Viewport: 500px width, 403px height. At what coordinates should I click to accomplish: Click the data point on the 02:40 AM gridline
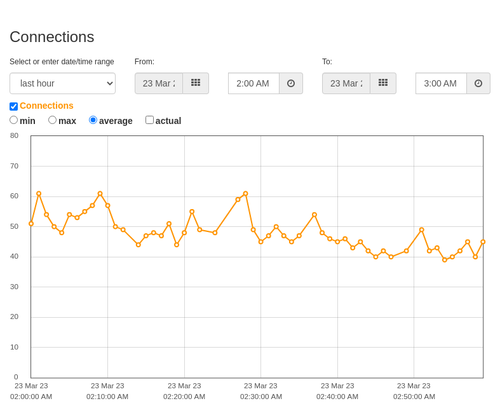[x=337, y=242]
